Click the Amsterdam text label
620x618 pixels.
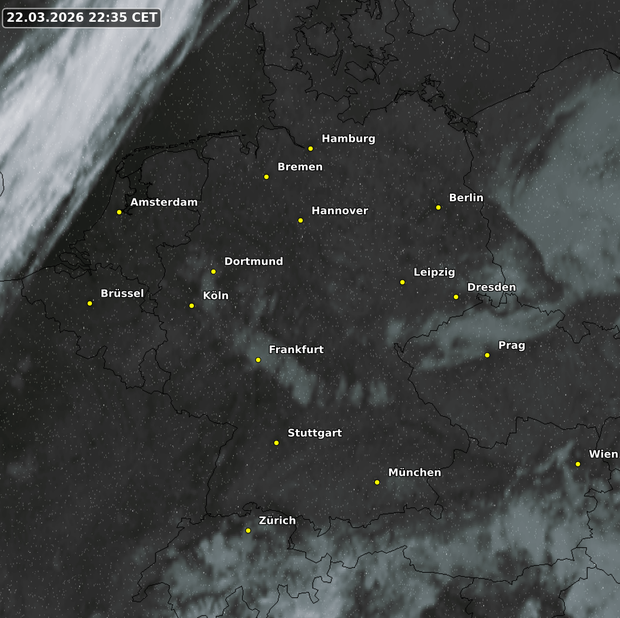[164, 202]
